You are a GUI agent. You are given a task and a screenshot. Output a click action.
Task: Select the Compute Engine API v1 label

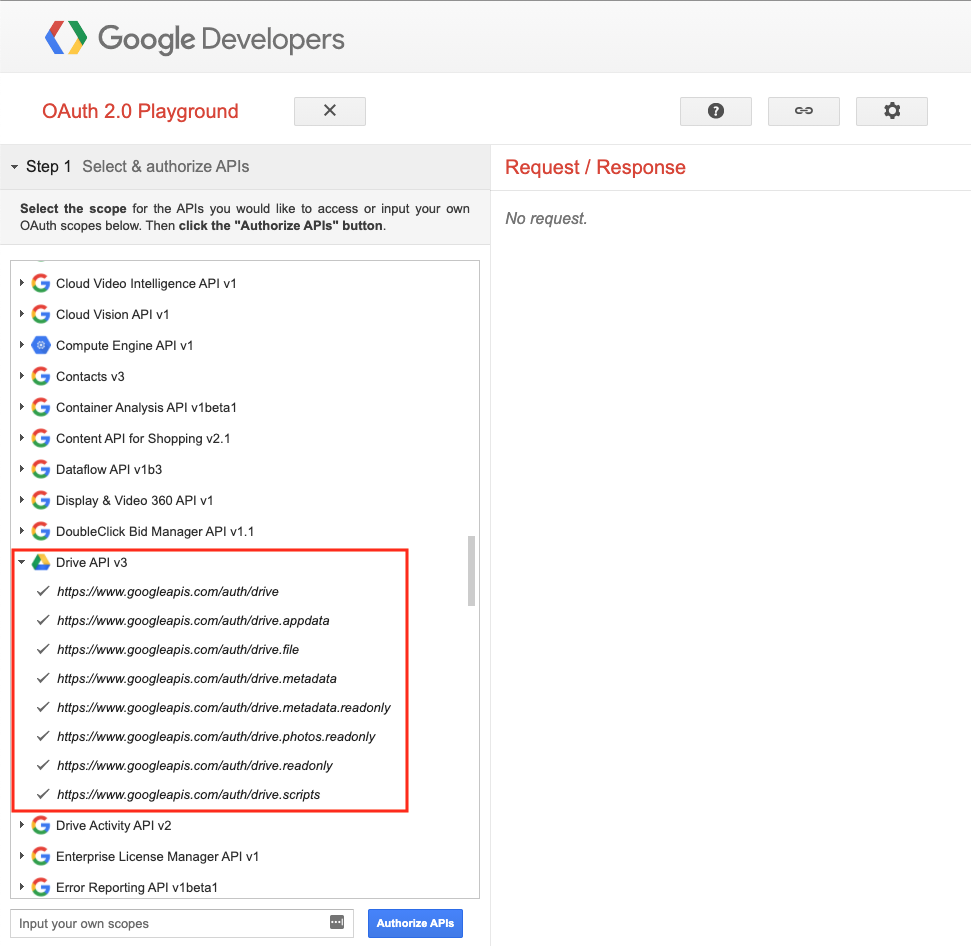124,345
